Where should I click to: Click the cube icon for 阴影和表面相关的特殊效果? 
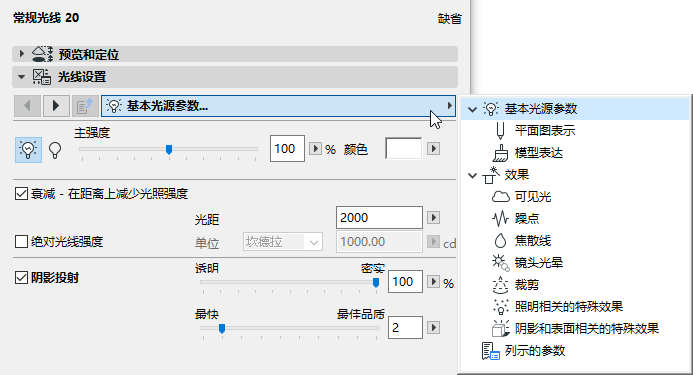(500, 329)
